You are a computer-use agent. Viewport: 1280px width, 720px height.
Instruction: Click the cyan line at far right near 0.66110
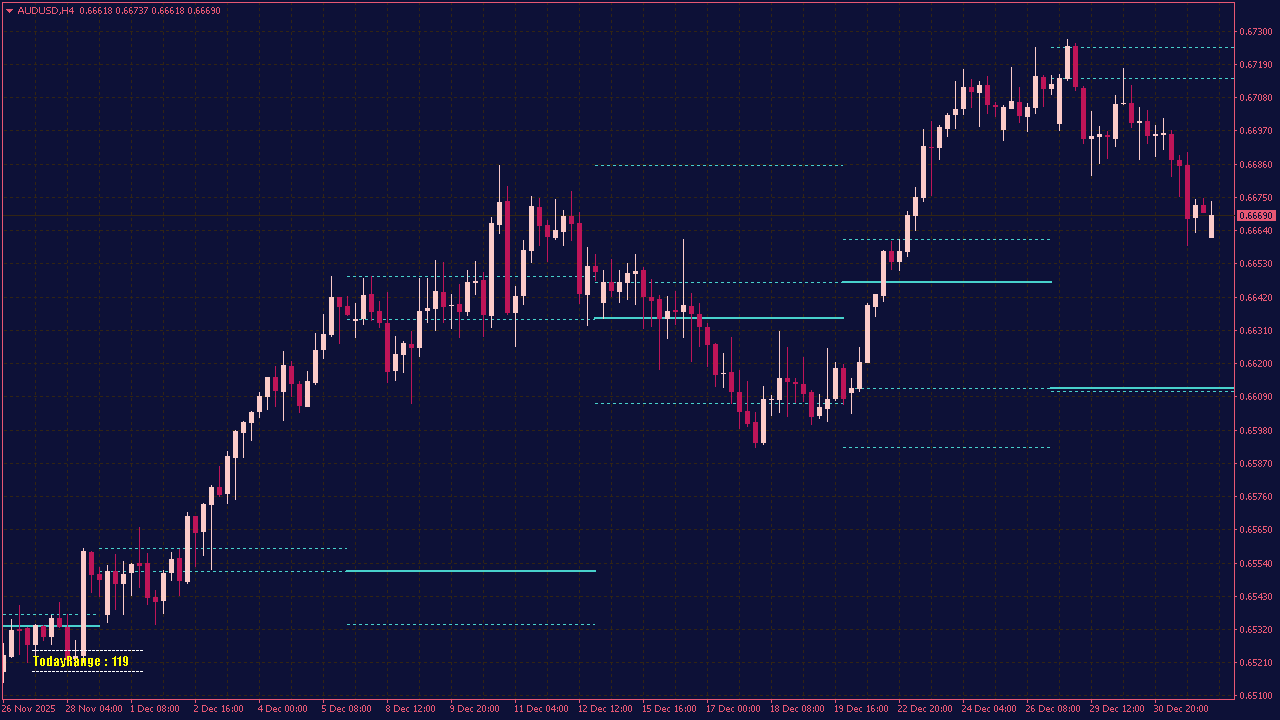[1140, 386]
